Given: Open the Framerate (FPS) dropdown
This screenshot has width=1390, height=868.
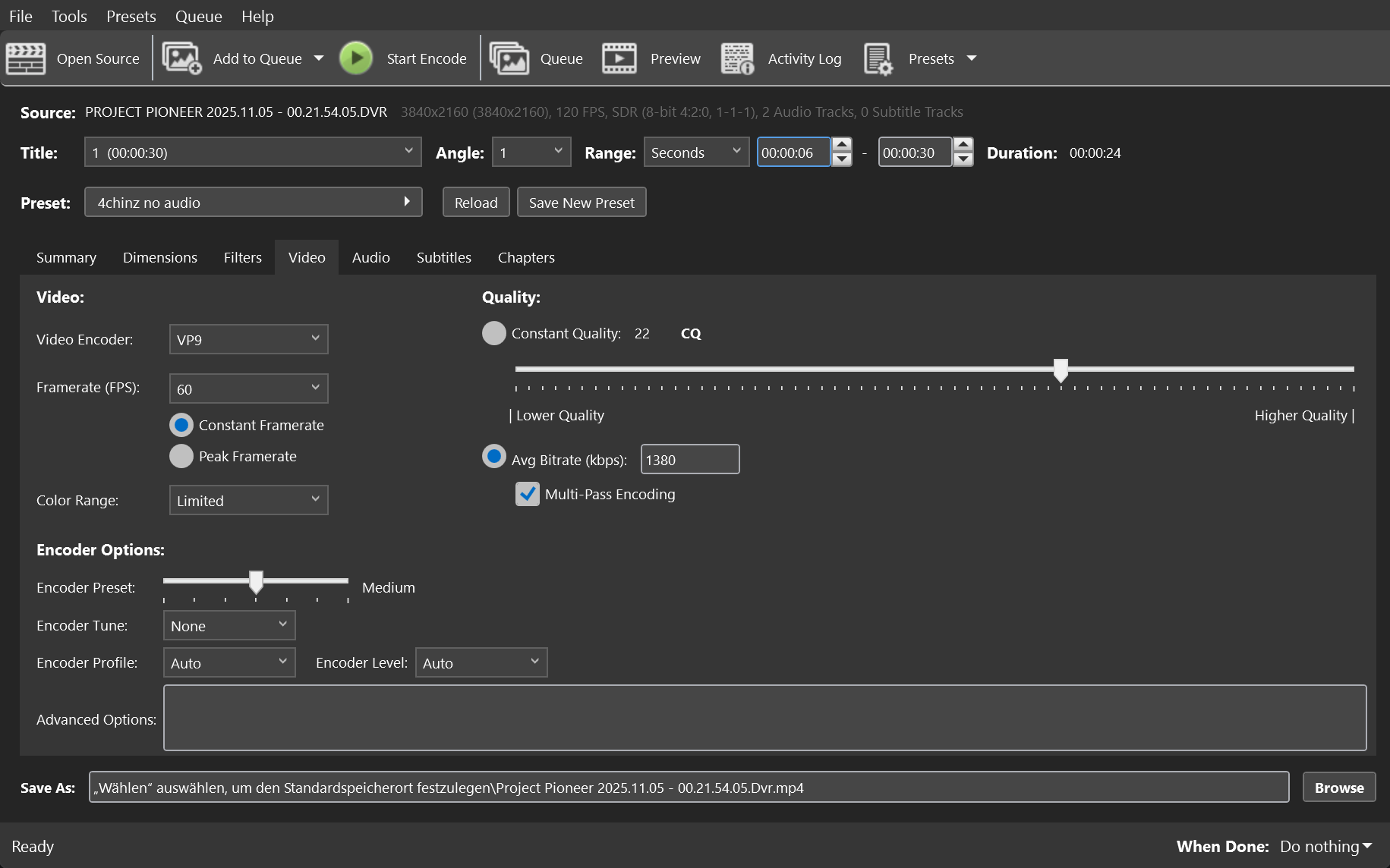Looking at the screenshot, I should pos(248,388).
